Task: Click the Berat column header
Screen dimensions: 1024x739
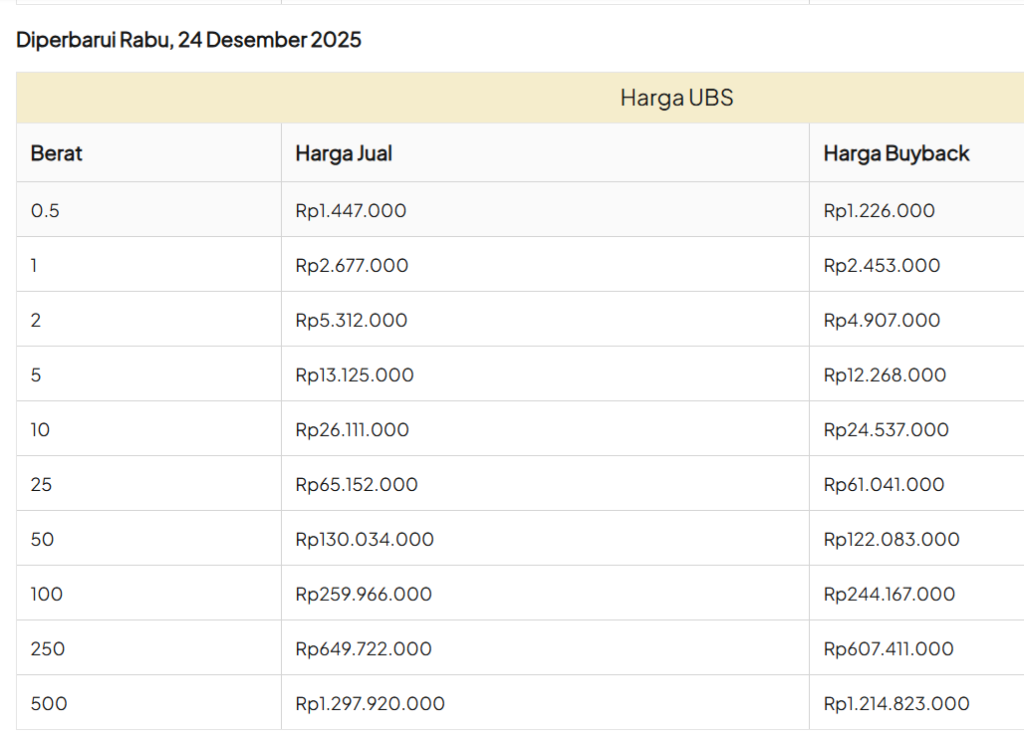Action: point(56,153)
